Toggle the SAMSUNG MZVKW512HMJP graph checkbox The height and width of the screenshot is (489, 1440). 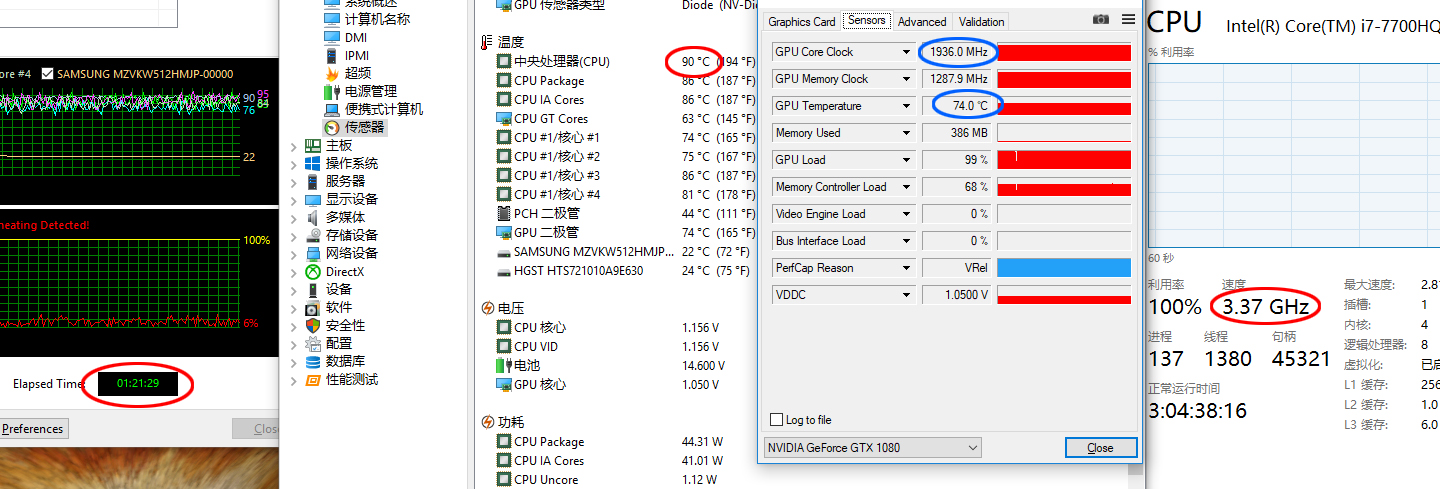click(46, 74)
